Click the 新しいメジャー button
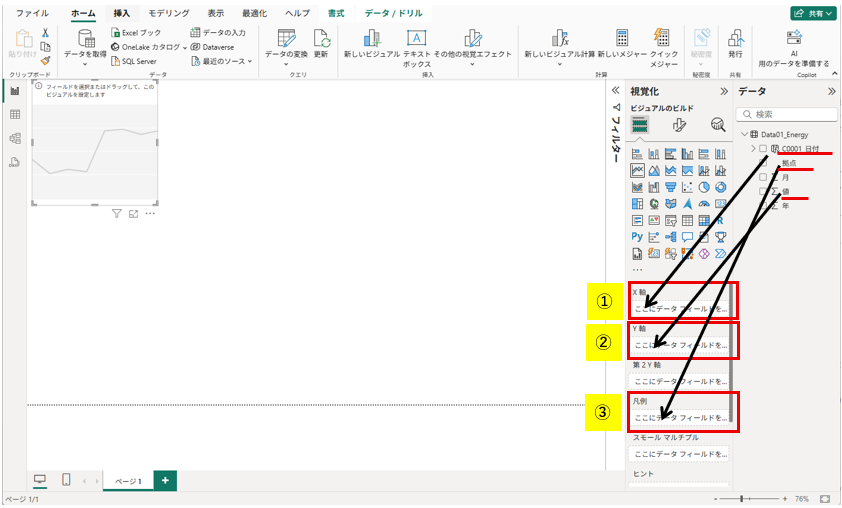Viewport: 842px width, 508px height. 622,43
